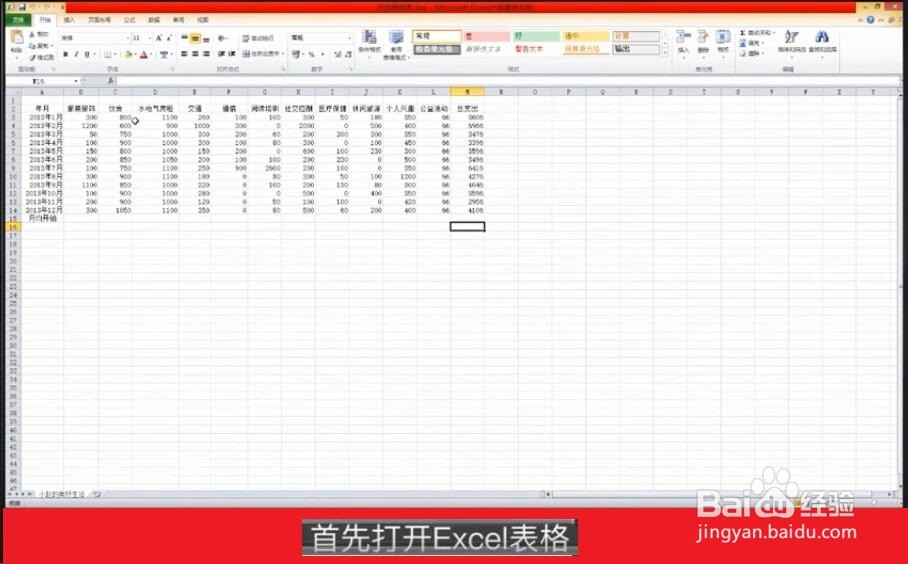Screen dimensions: 908x564
Task: Click the Excel Help question icon
Action: click(870, 20)
